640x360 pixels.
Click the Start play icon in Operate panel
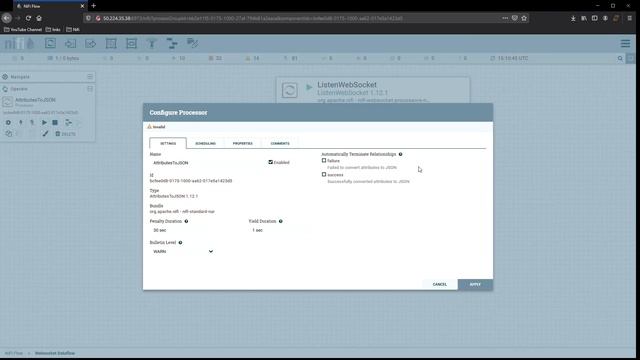point(44,122)
